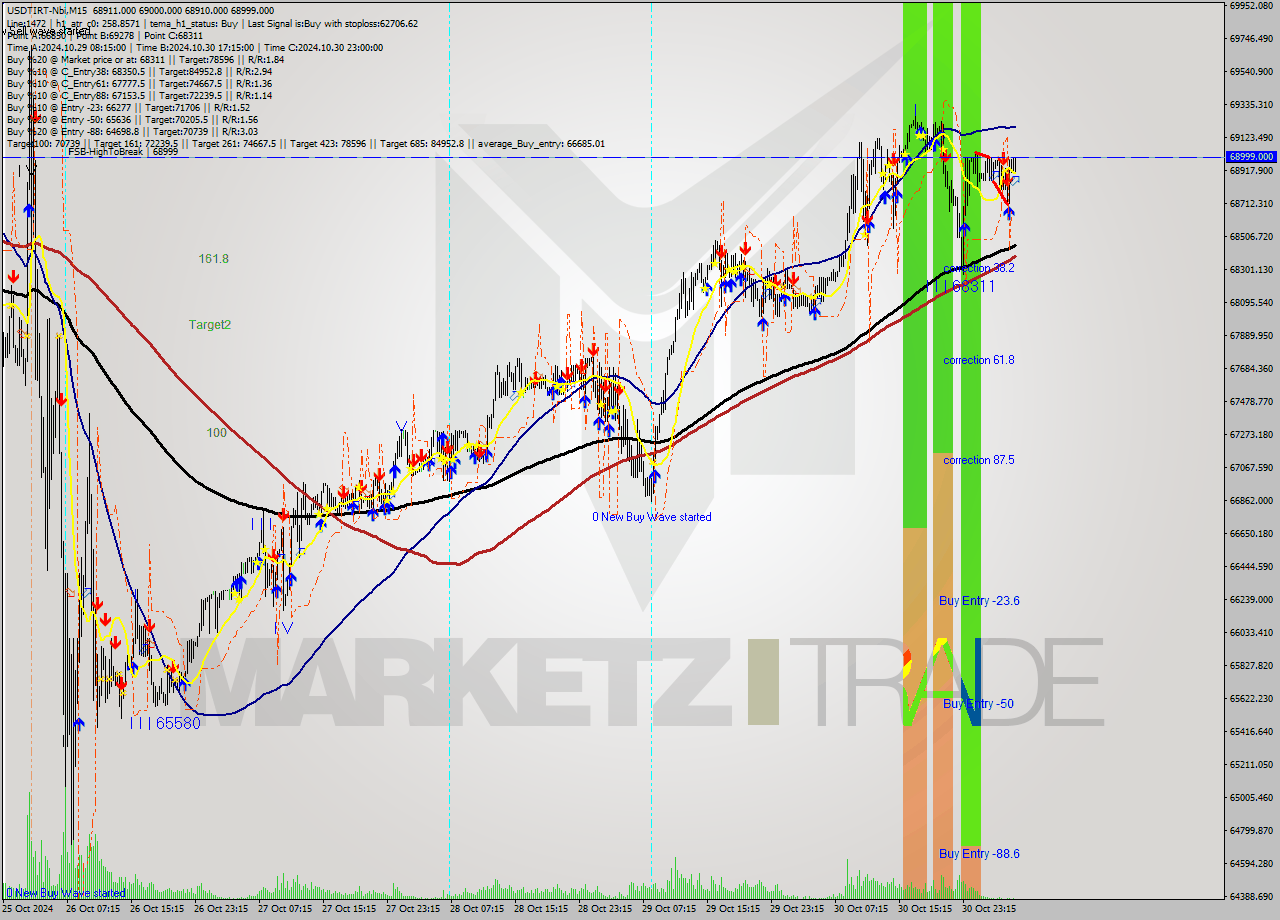Click price axis value 68506.770
Image resolution: width=1280 pixels, height=920 pixels.
pyautogui.click(x=1251, y=236)
